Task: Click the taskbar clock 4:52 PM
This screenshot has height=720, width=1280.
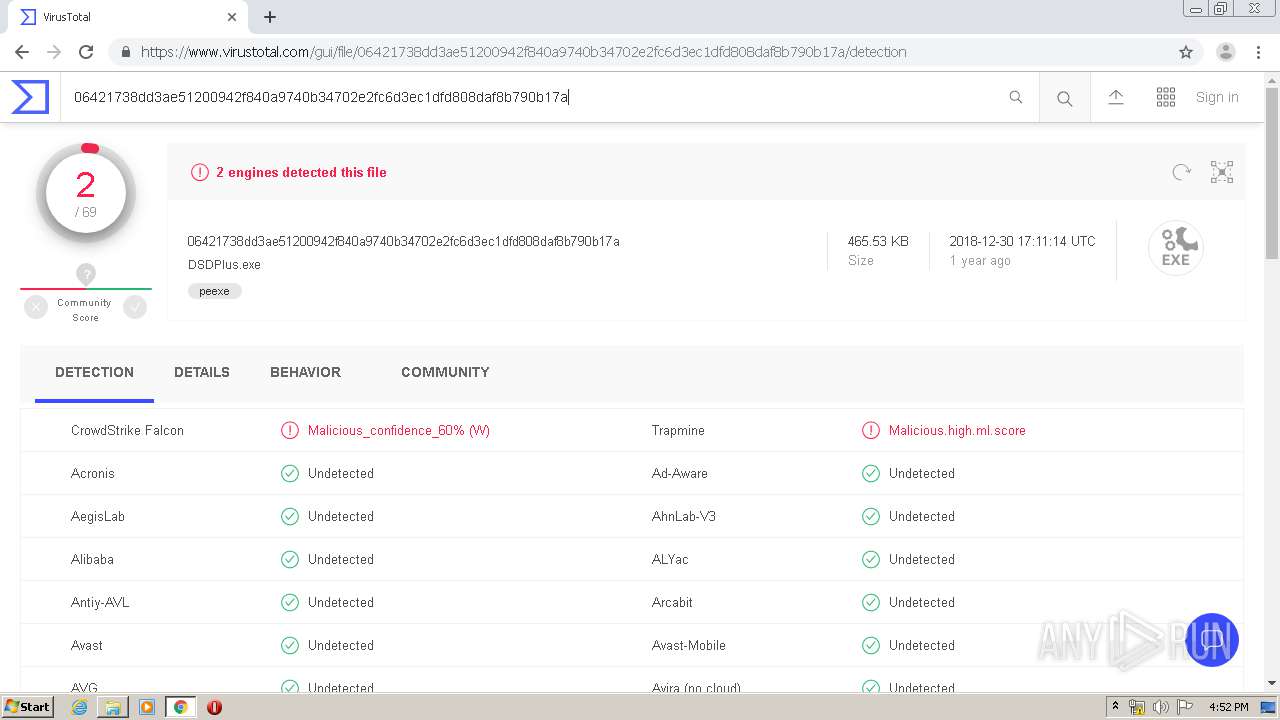Action: coord(1228,707)
